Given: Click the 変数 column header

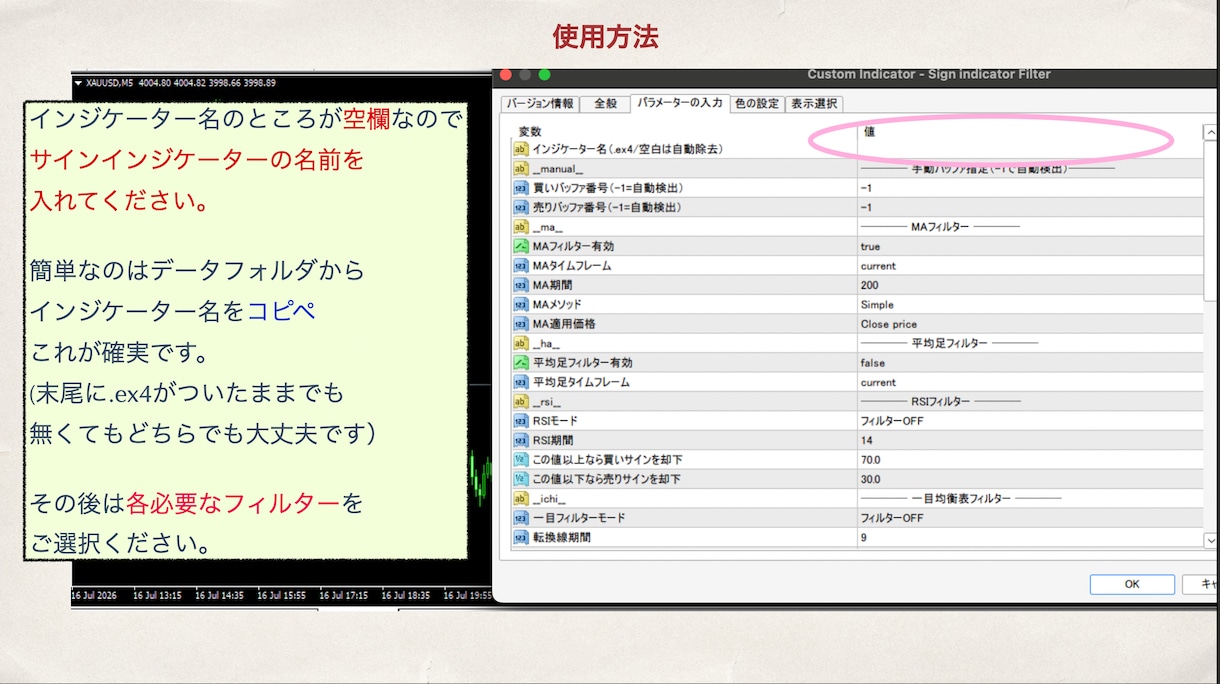Looking at the screenshot, I should 530,131.
